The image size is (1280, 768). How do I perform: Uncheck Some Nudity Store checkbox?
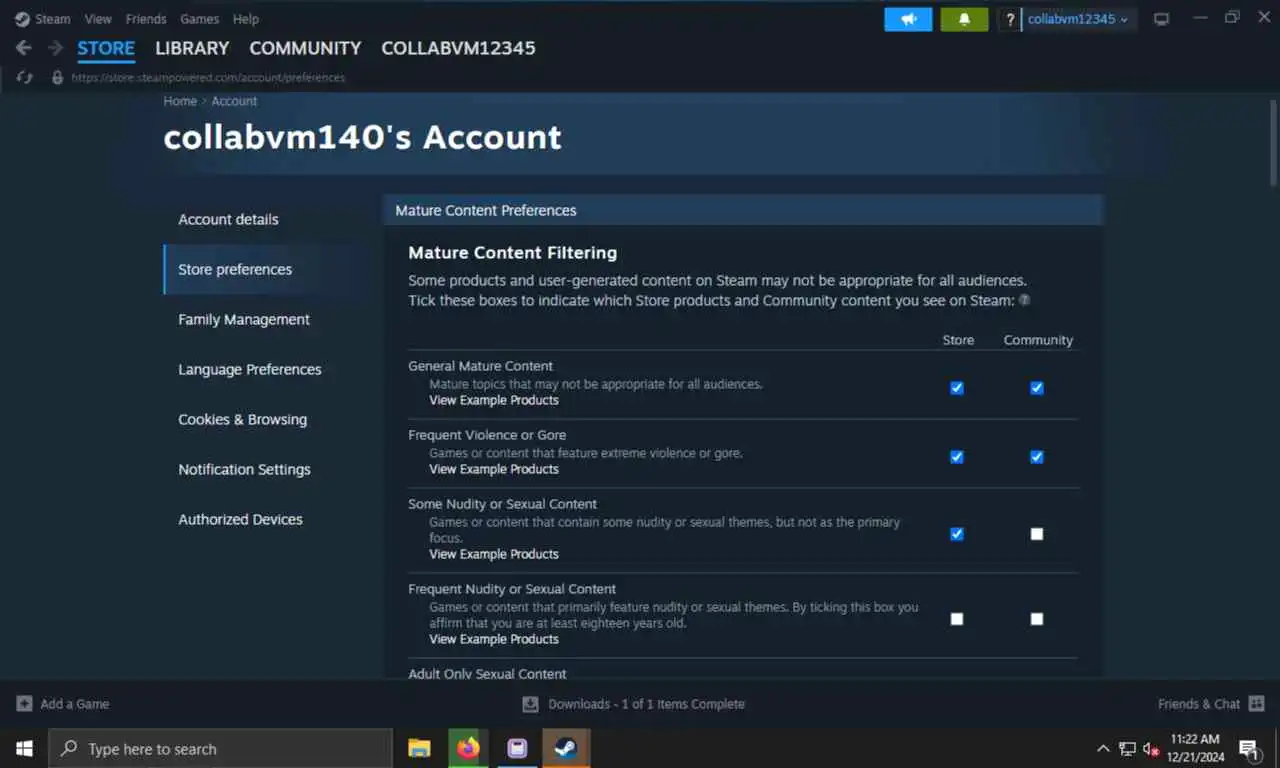(x=957, y=534)
